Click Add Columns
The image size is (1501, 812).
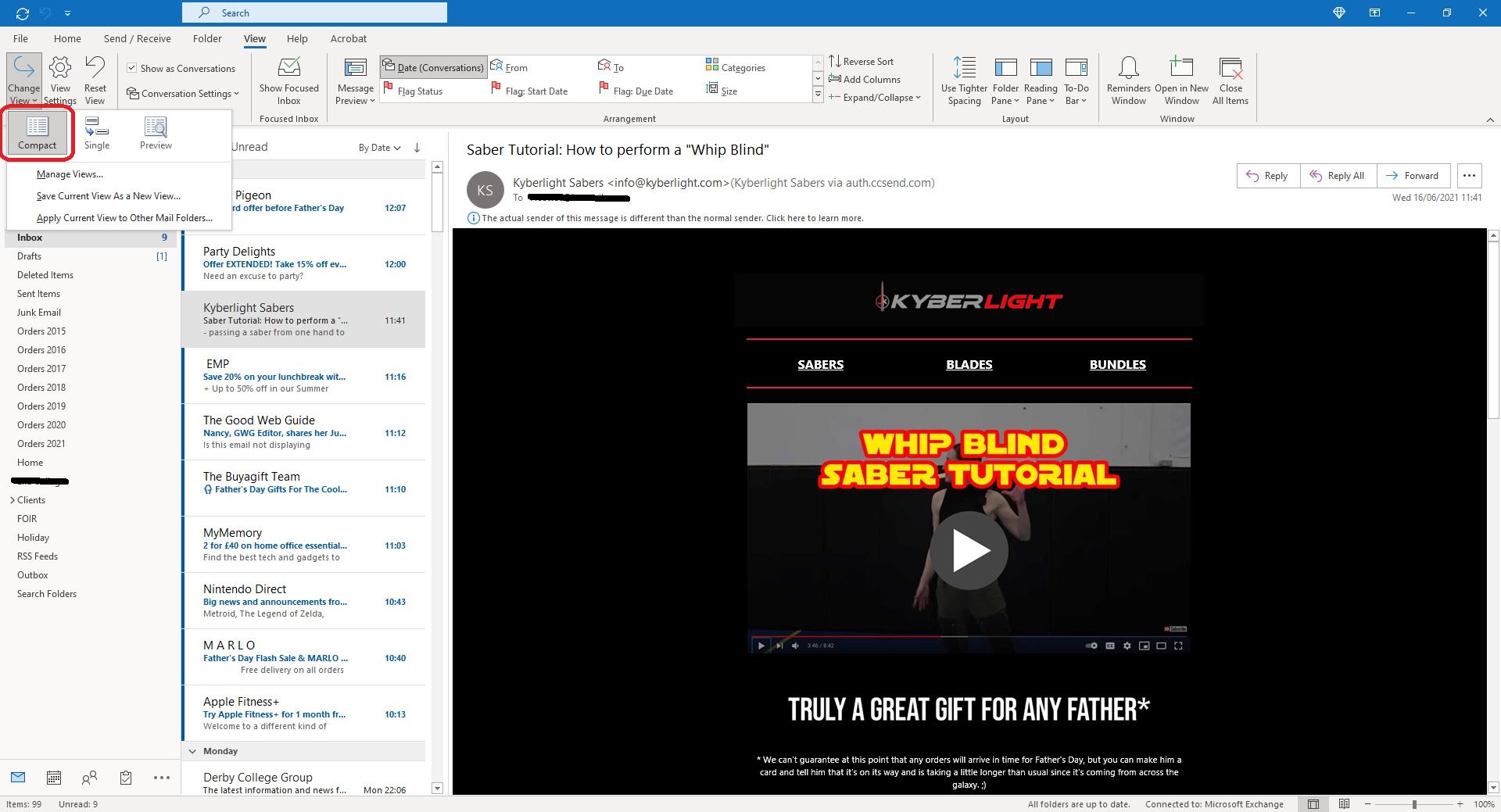(x=865, y=79)
